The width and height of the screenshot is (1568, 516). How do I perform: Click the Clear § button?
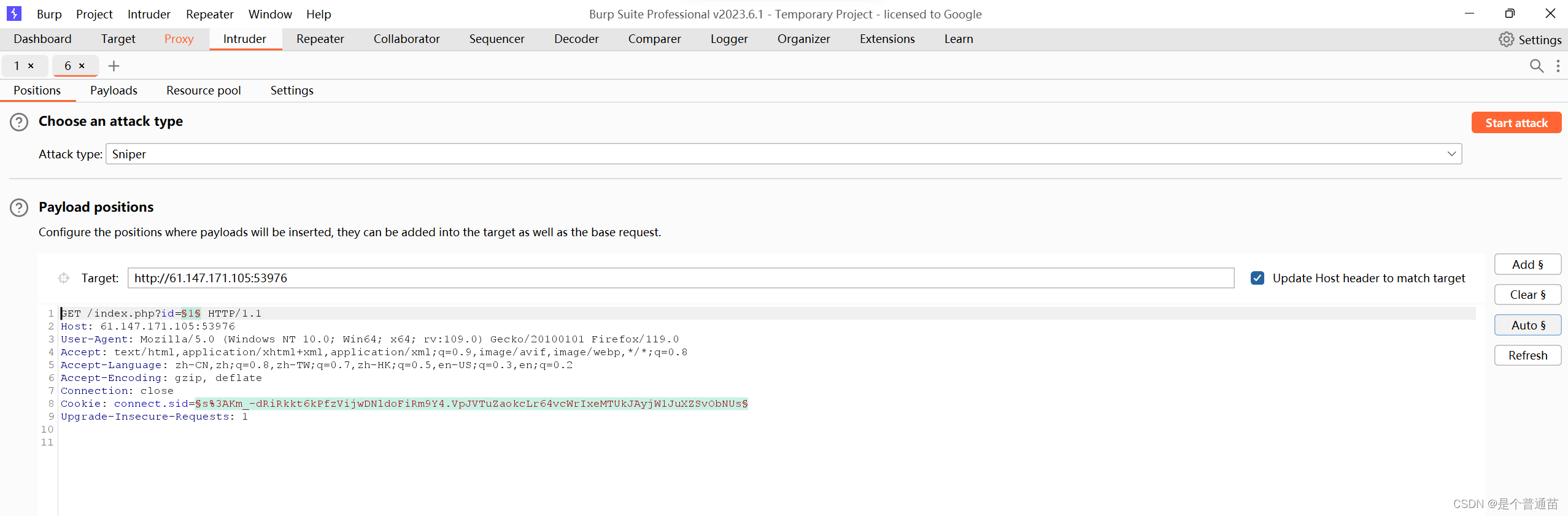coord(1527,295)
